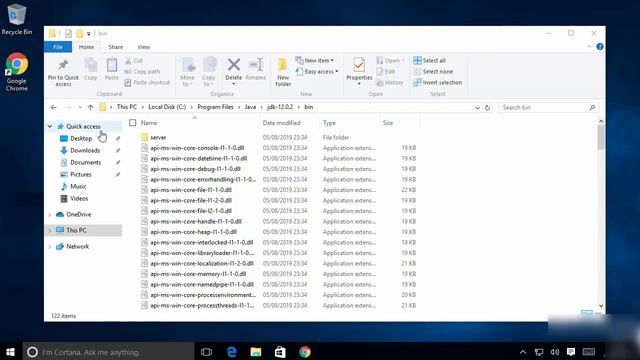Open the File menu tab
Viewport: 640px width, 360px height.
tap(58, 47)
